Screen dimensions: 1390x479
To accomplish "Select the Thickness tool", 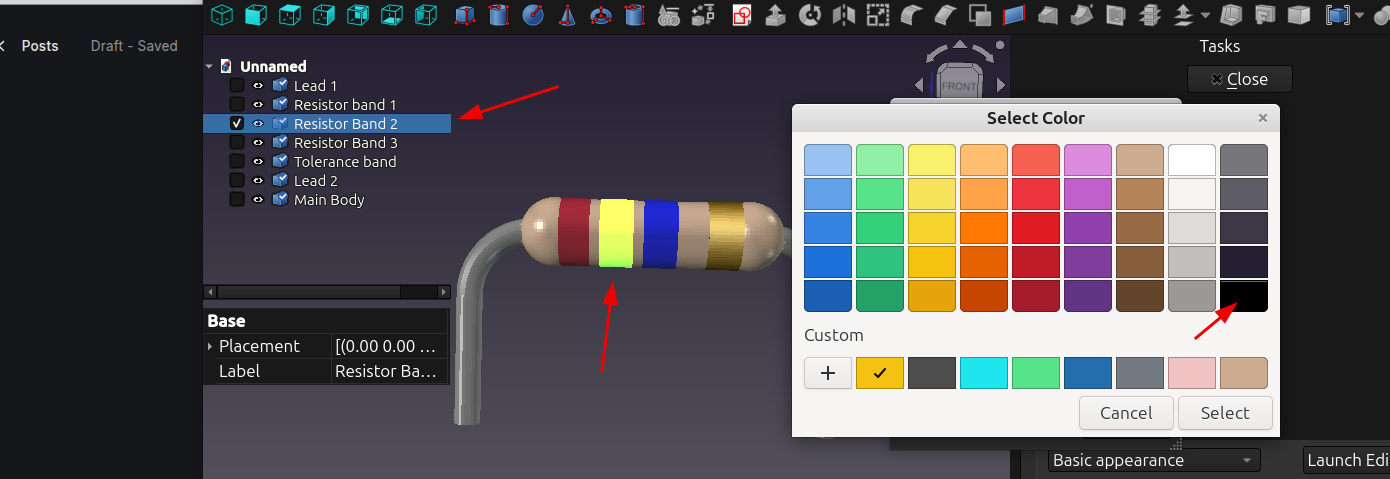I will click(1231, 15).
